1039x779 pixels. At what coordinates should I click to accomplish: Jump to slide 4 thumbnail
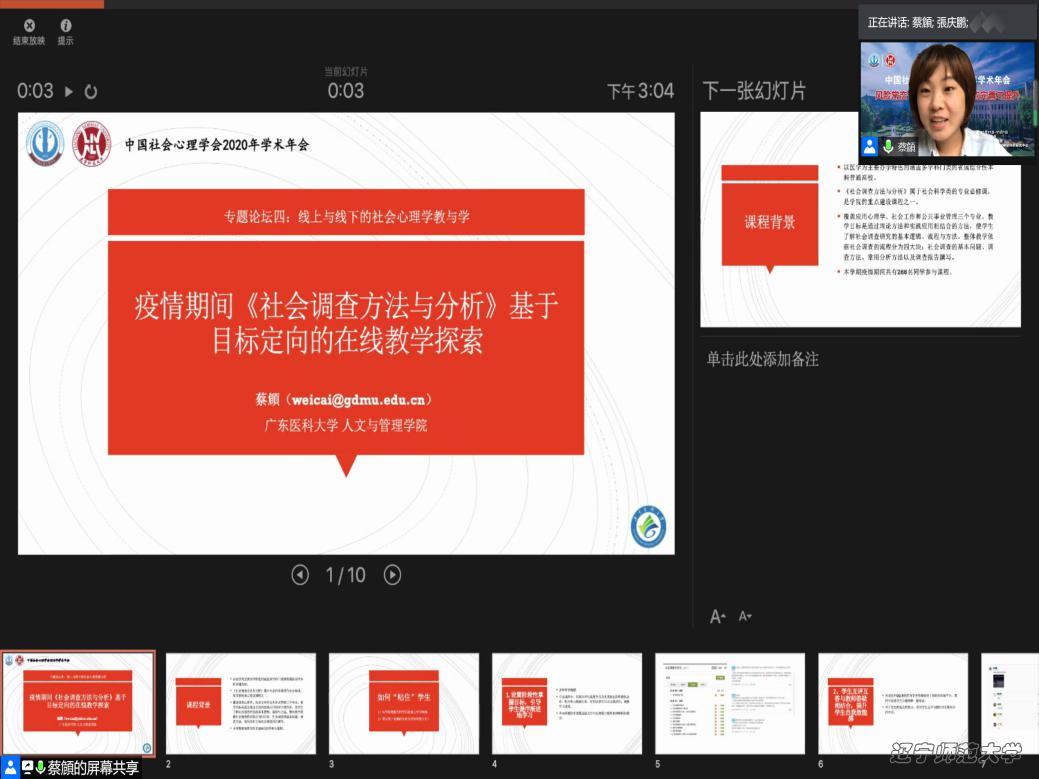tap(567, 703)
